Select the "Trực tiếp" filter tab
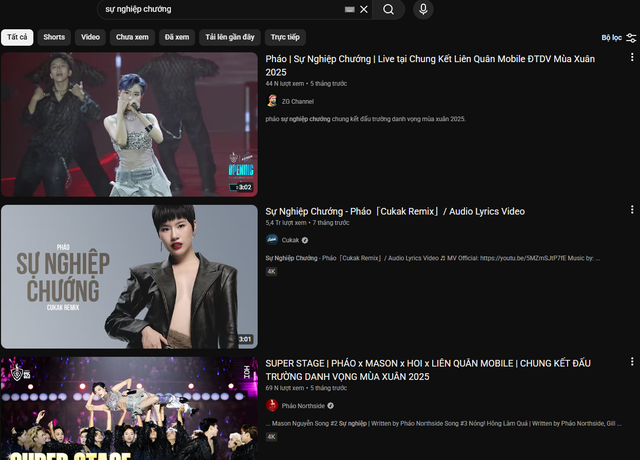Viewport: 640px width, 460px height. click(x=286, y=37)
